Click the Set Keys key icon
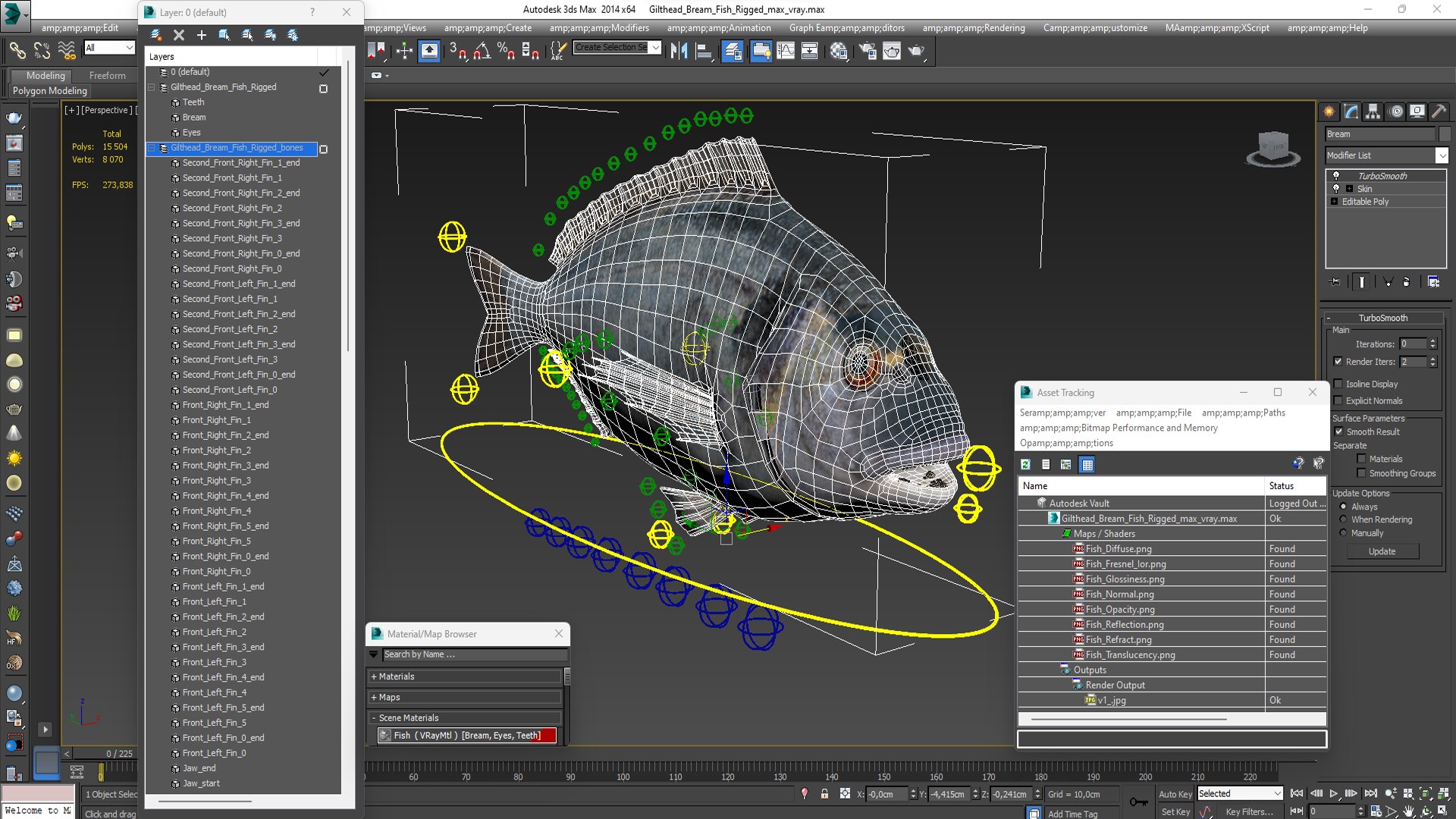The height and width of the screenshot is (819, 1456). [x=1138, y=802]
